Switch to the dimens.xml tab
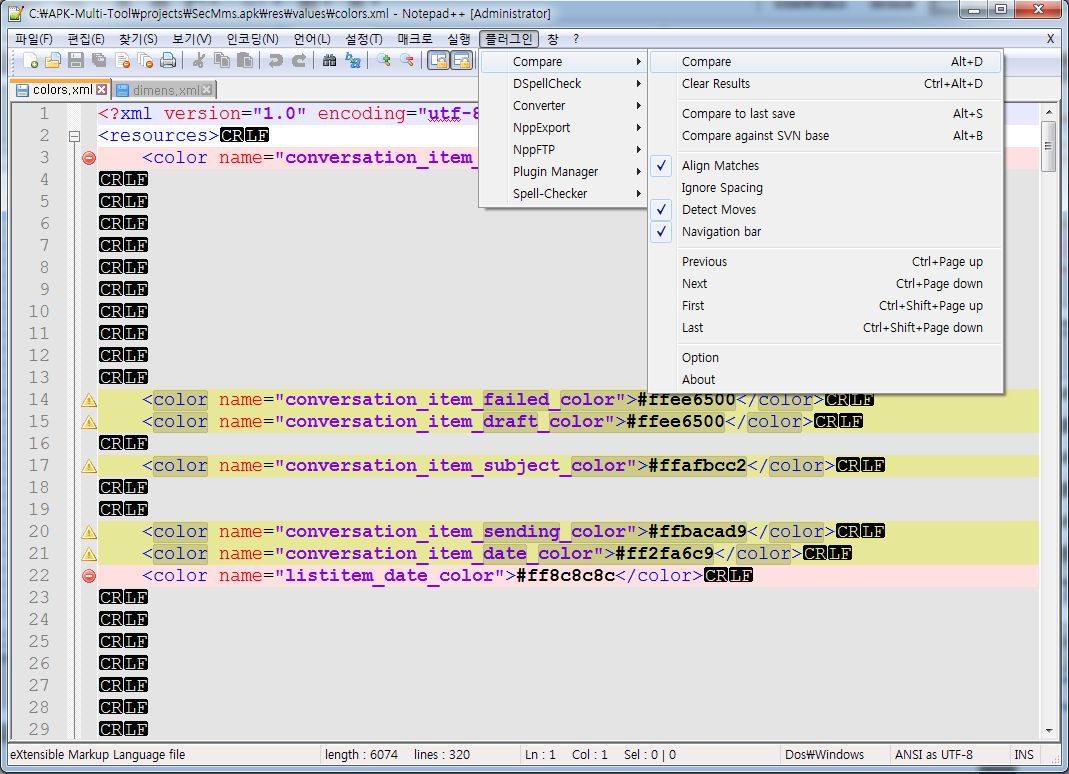The height and width of the screenshot is (774, 1069). pyautogui.click(x=165, y=90)
